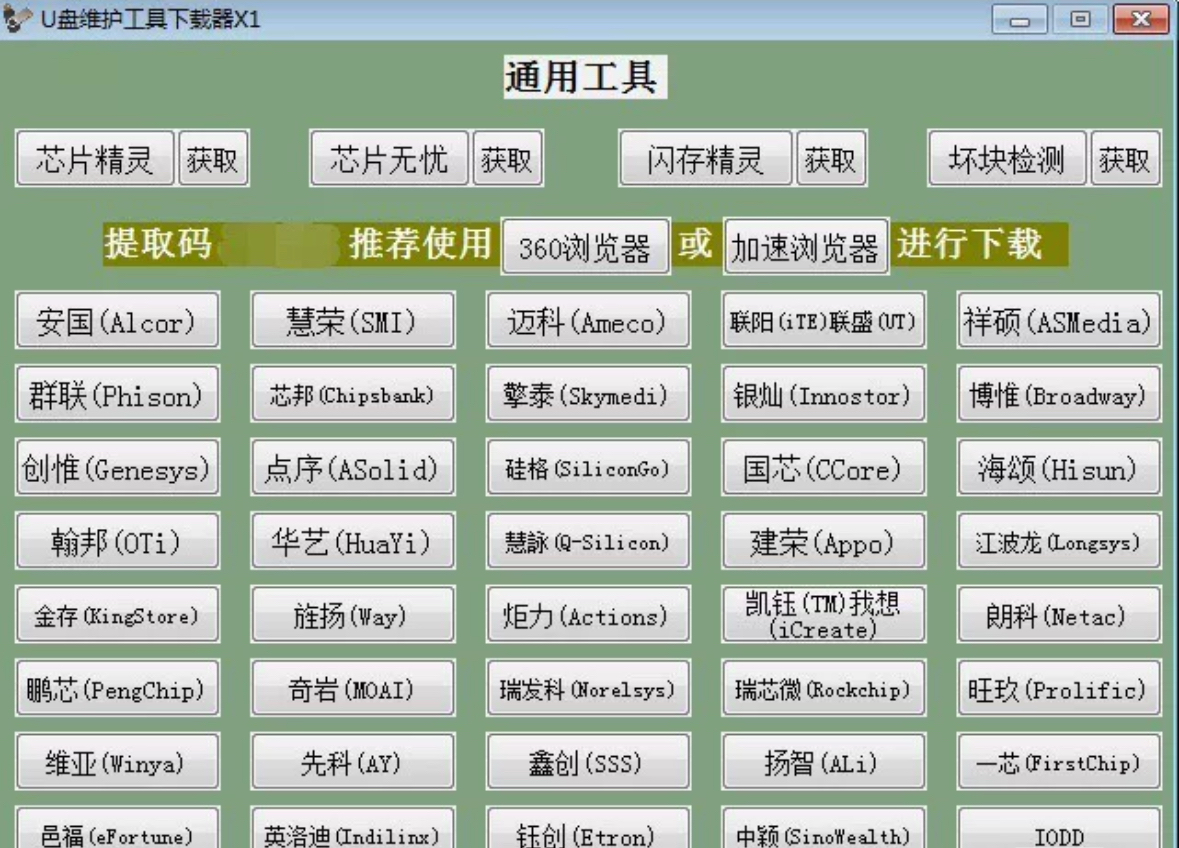
Task: Click 获取 next to 坏块检测
Action: click(1125, 159)
